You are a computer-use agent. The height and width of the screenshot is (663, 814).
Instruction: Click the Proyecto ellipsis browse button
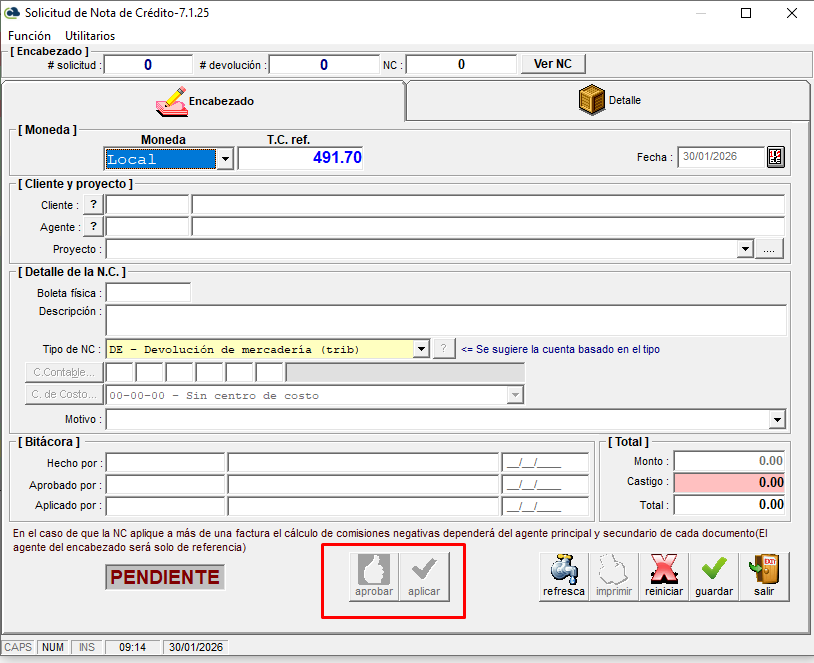click(x=769, y=249)
